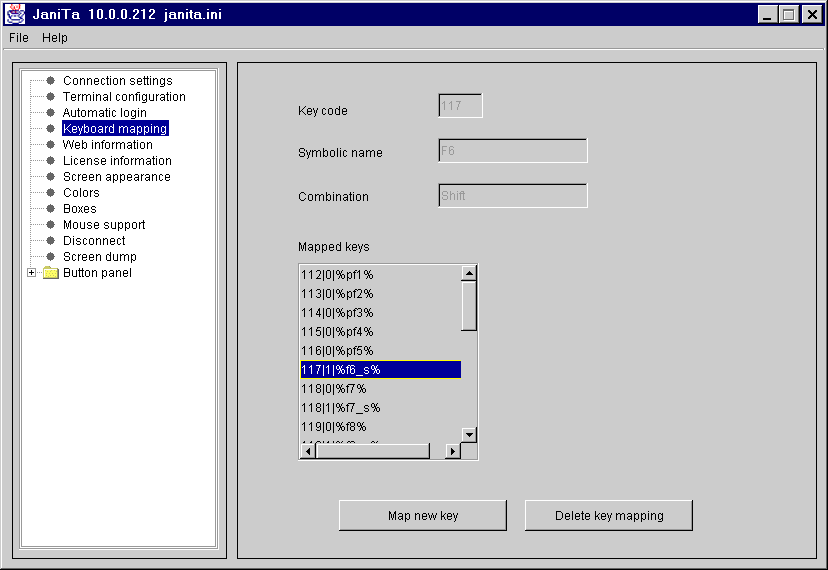828x570 pixels.
Task: Select mapped key 119|0|%f8%
Action: click(x=380, y=427)
